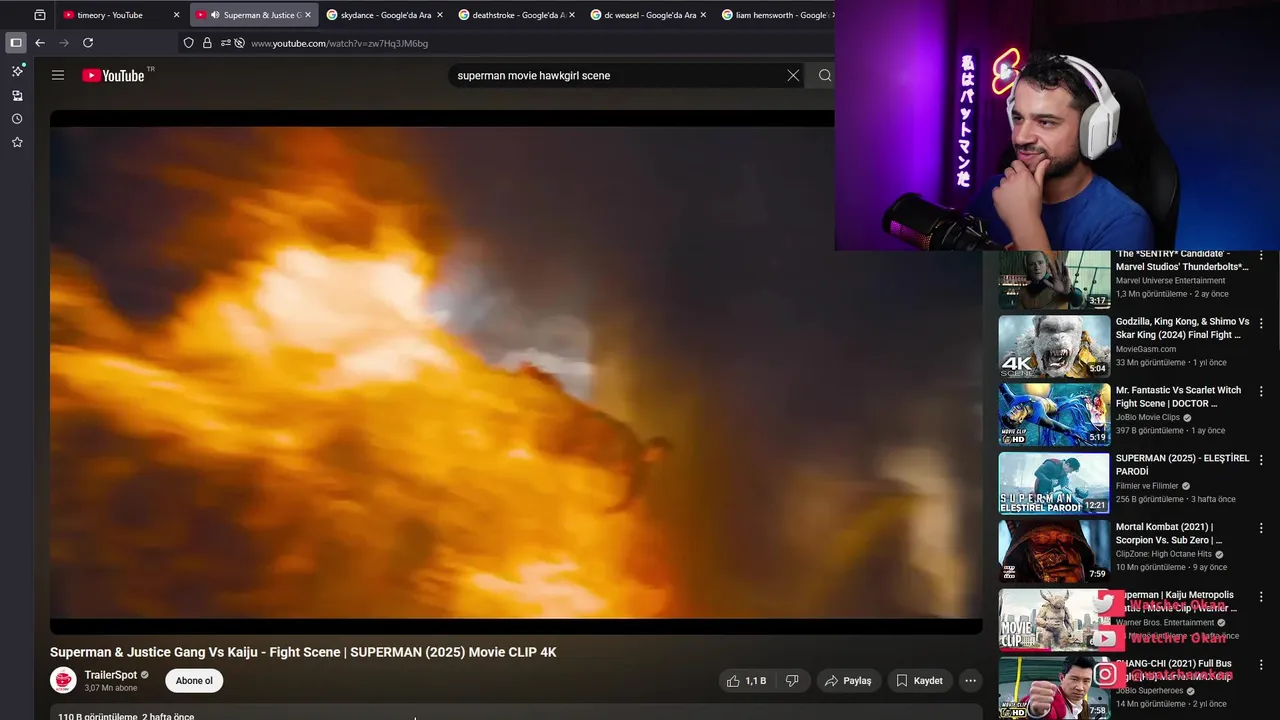Open options menu for Godzilla King Kong video

1261,323
